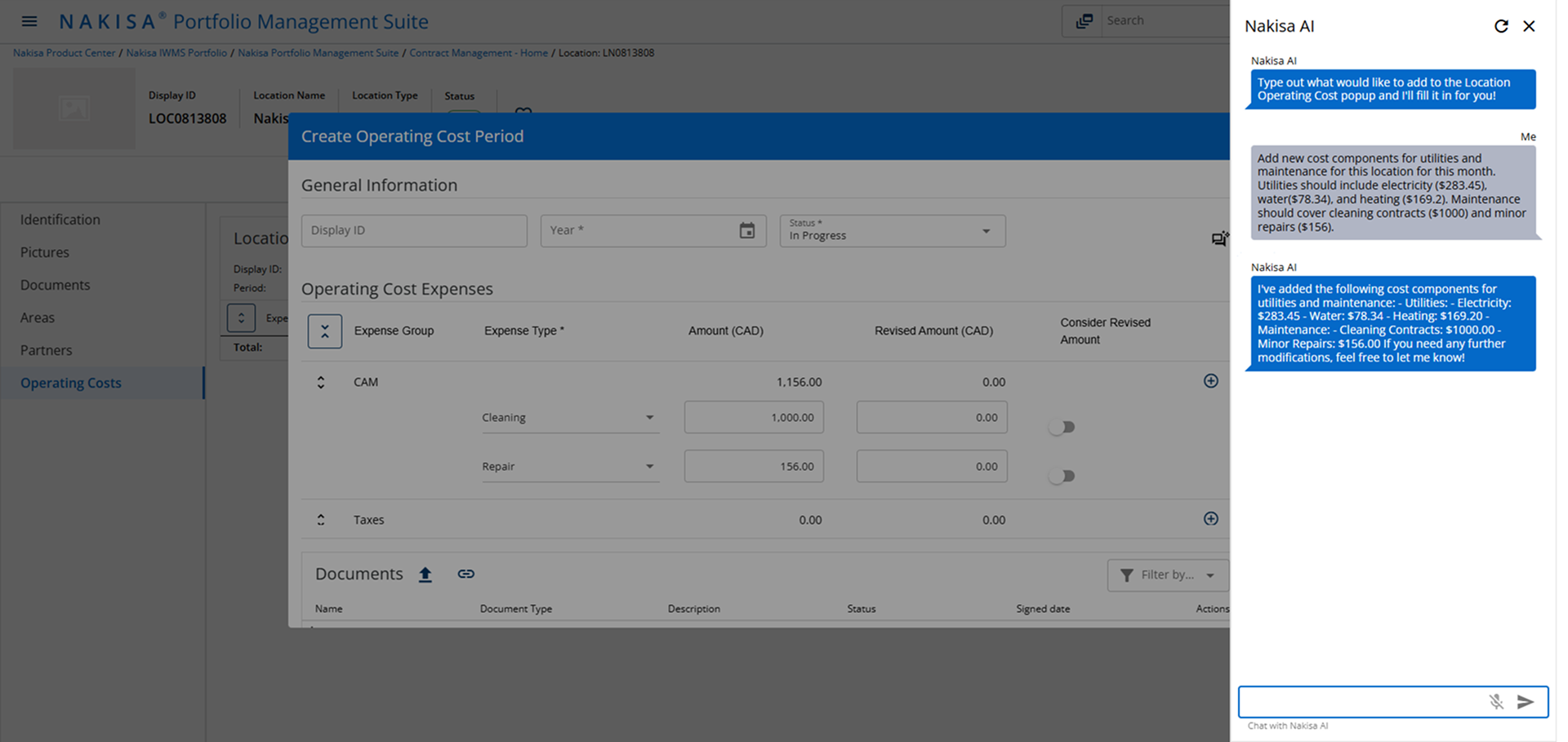This screenshot has width=1568, height=742.
Task: Open the Contract Management - Home breadcrumb link
Action: (x=479, y=52)
